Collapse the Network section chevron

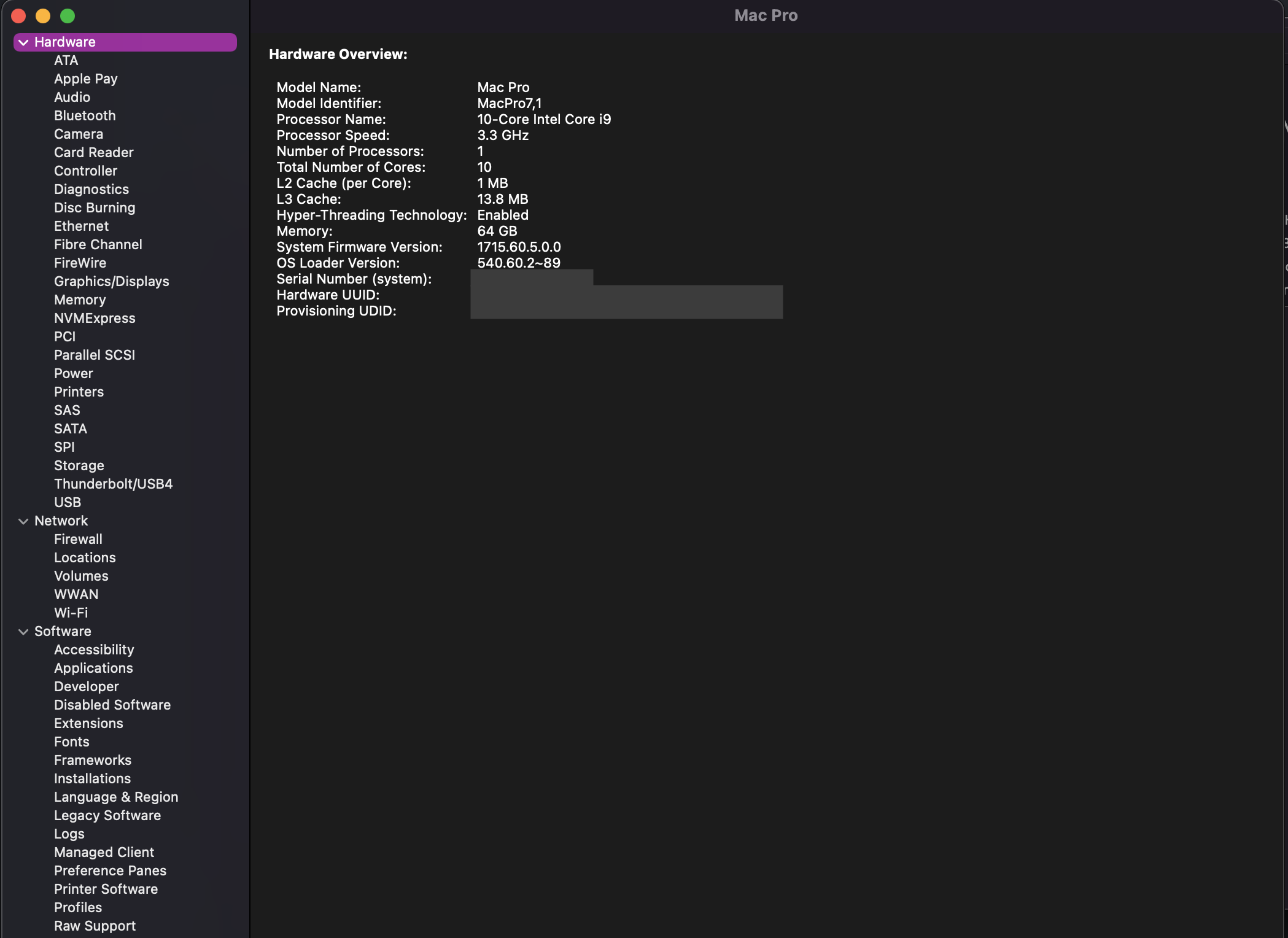23,521
